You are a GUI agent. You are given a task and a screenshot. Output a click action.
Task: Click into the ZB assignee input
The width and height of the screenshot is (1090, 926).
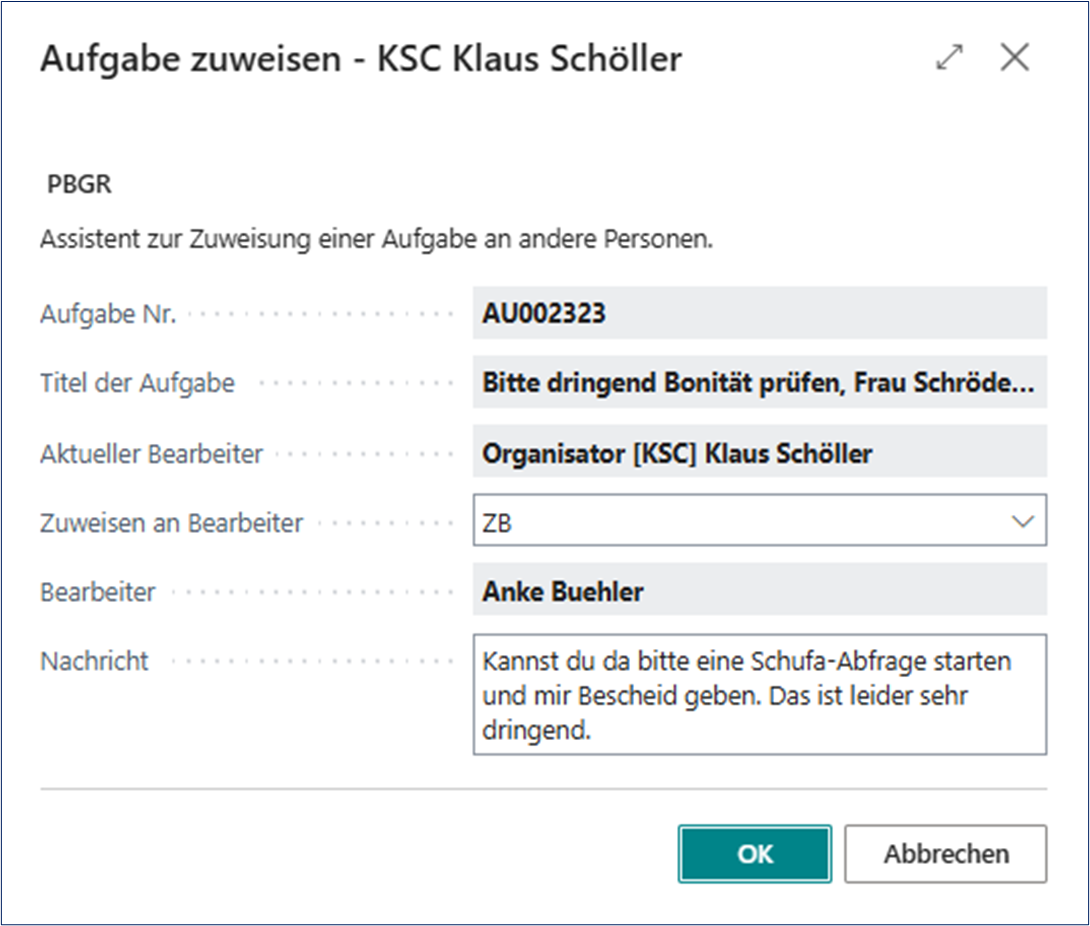(x=740, y=522)
